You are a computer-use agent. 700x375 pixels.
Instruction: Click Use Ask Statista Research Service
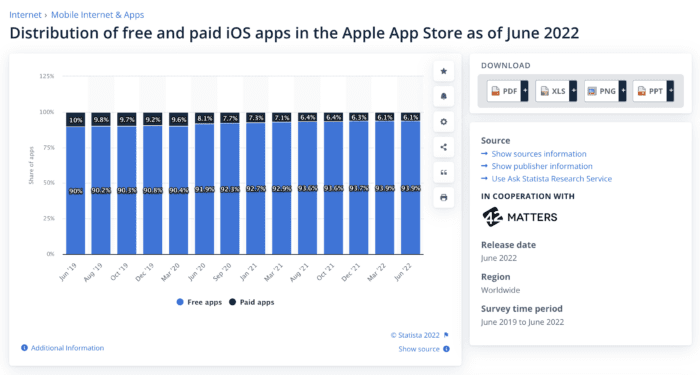point(551,179)
